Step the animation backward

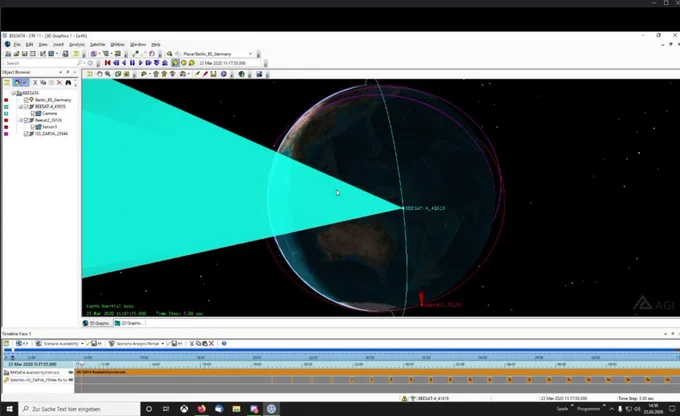(116, 63)
